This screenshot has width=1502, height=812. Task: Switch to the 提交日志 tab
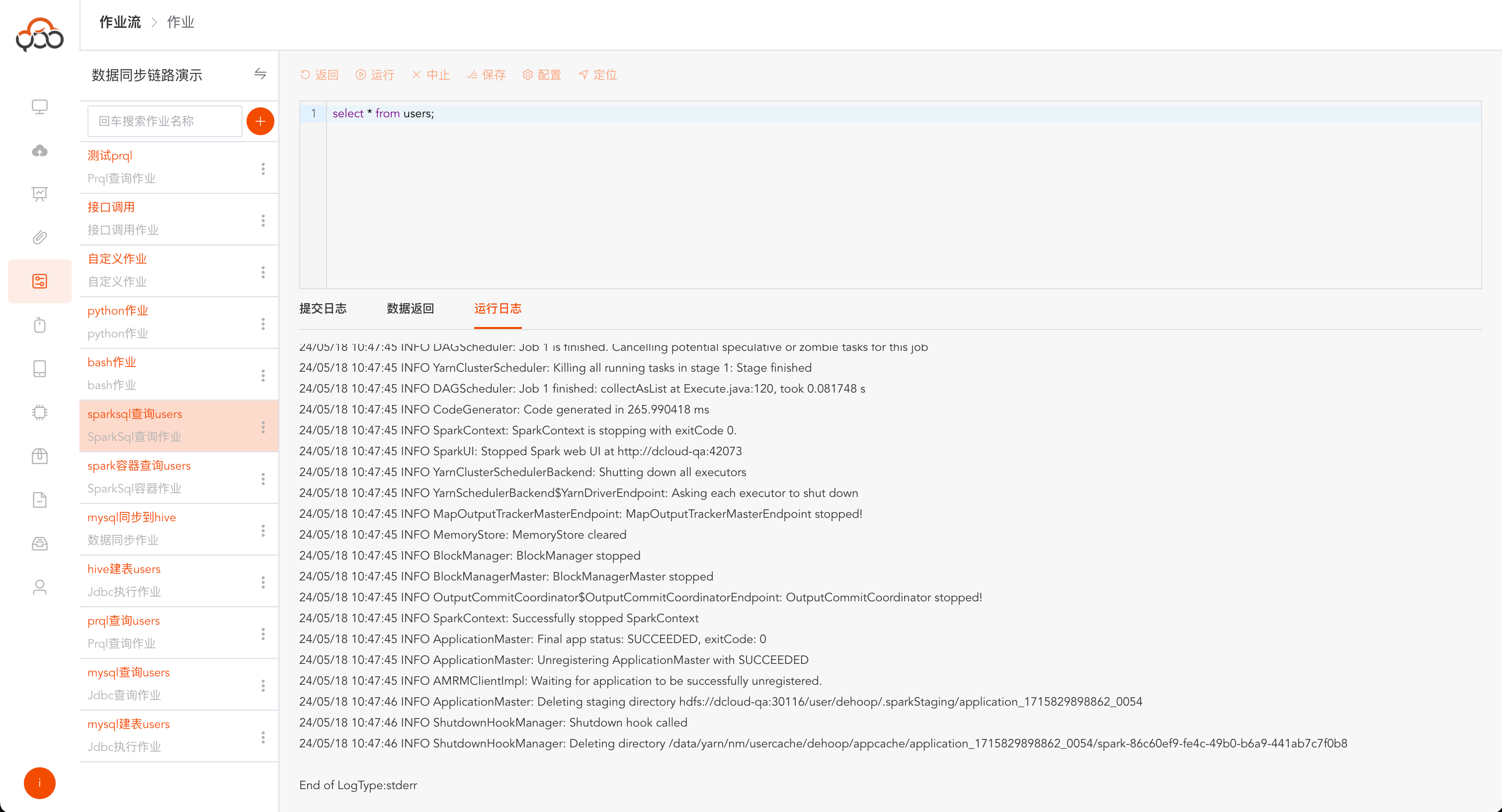coord(323,309)
